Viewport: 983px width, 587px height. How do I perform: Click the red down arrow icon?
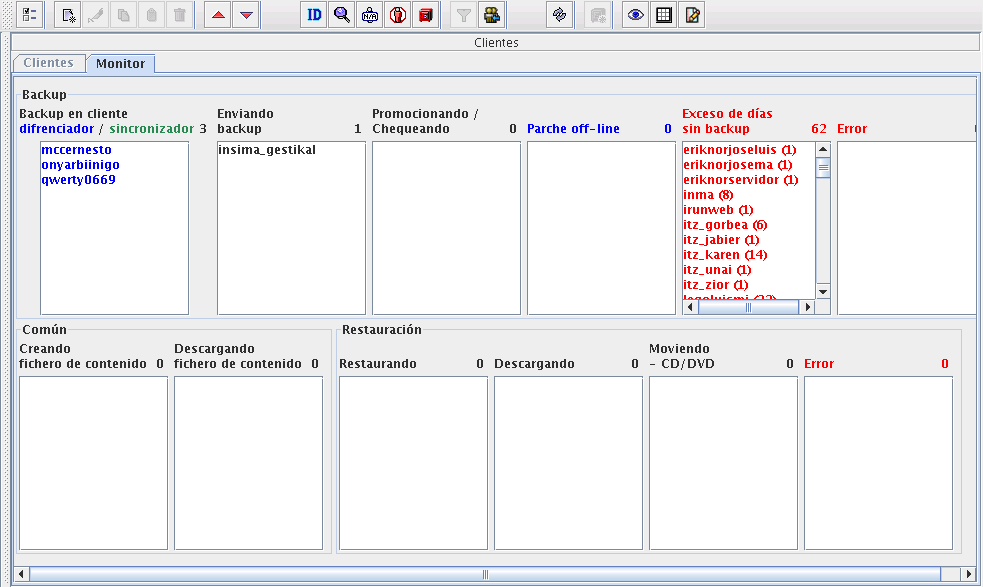246,15
